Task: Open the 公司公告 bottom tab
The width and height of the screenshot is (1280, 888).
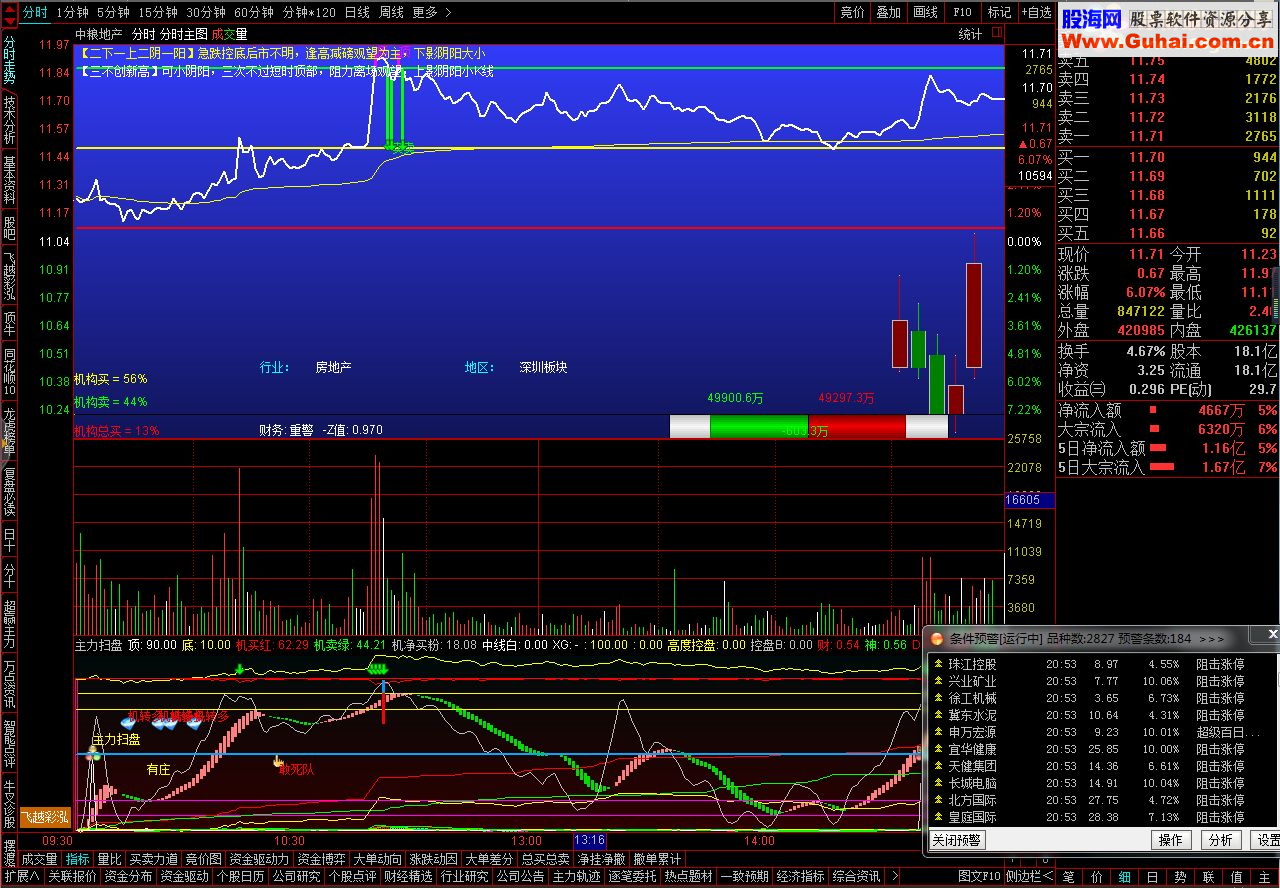Action: [x=520, y=877]
